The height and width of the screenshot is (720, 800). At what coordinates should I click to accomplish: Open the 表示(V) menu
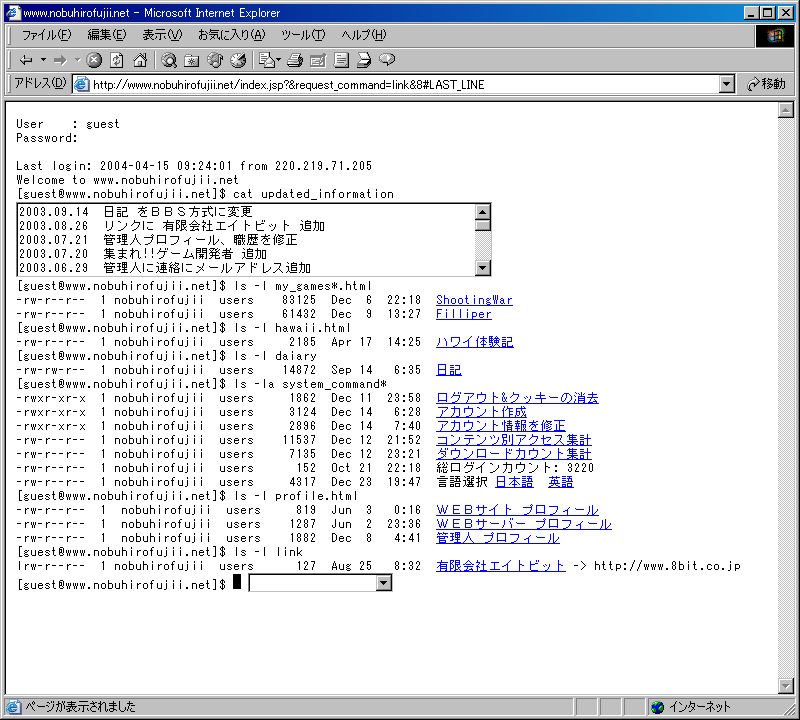click(162, 35)
